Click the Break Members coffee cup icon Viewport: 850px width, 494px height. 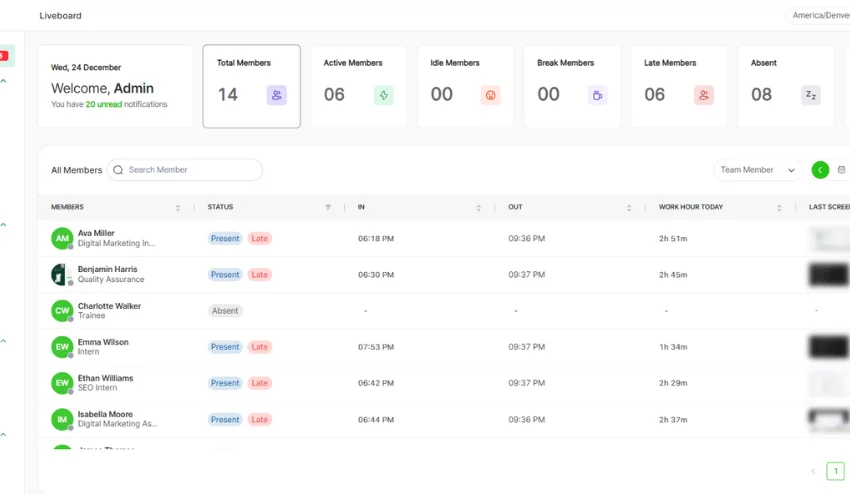point(598,95)
